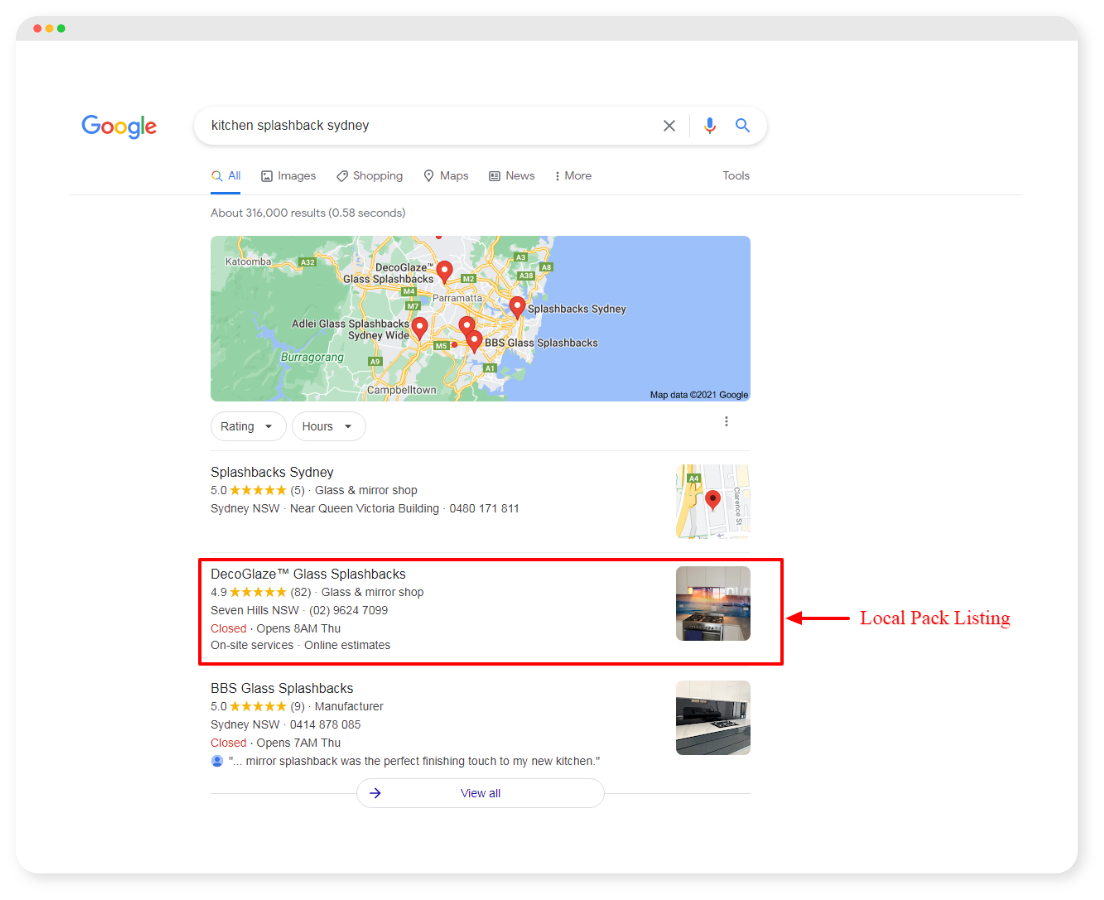Click Splashbacks Sydney map pin
The image size is (1104, 900).
[x=518, y=308]
